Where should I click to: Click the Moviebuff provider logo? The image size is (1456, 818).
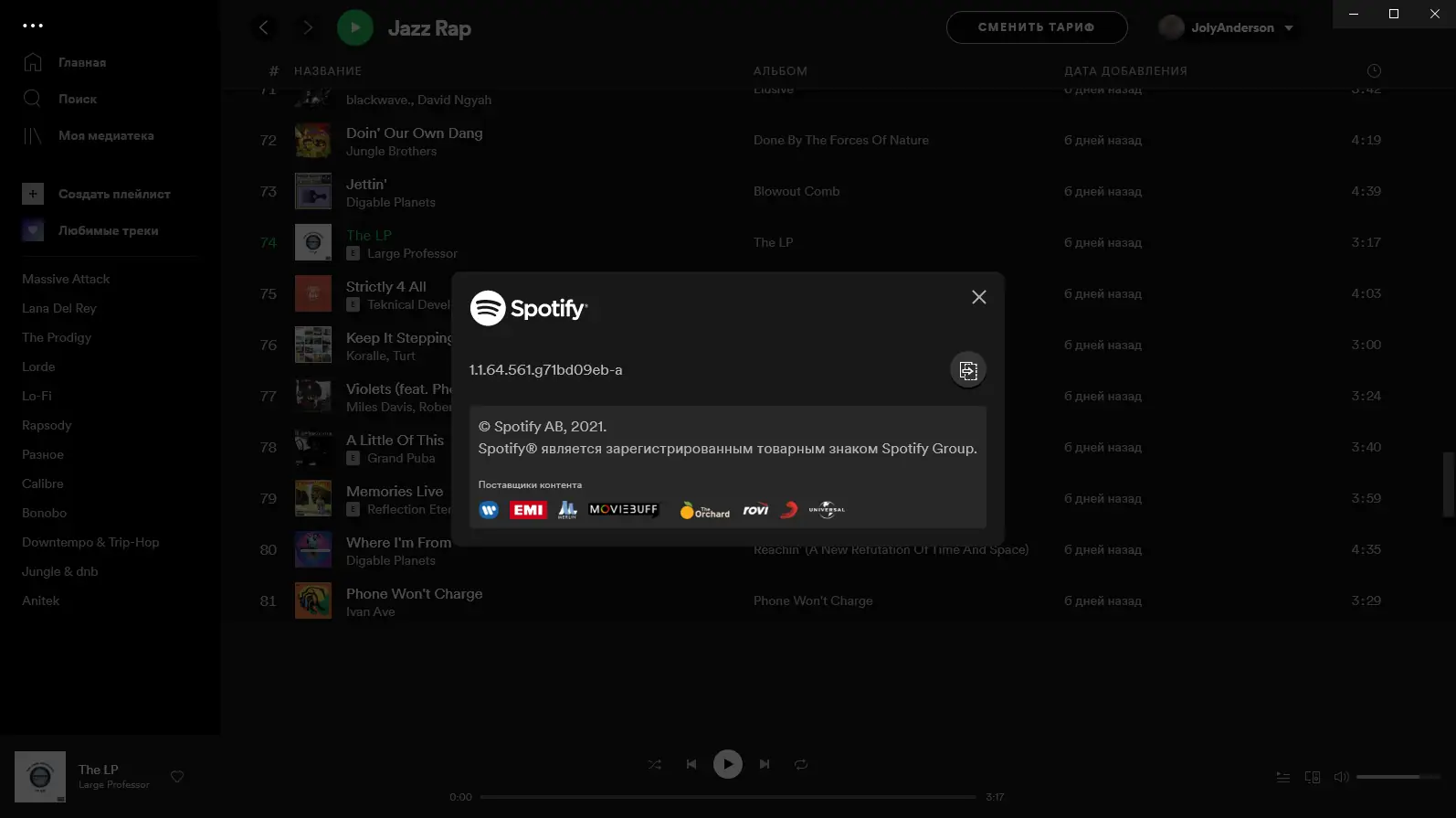624,509
